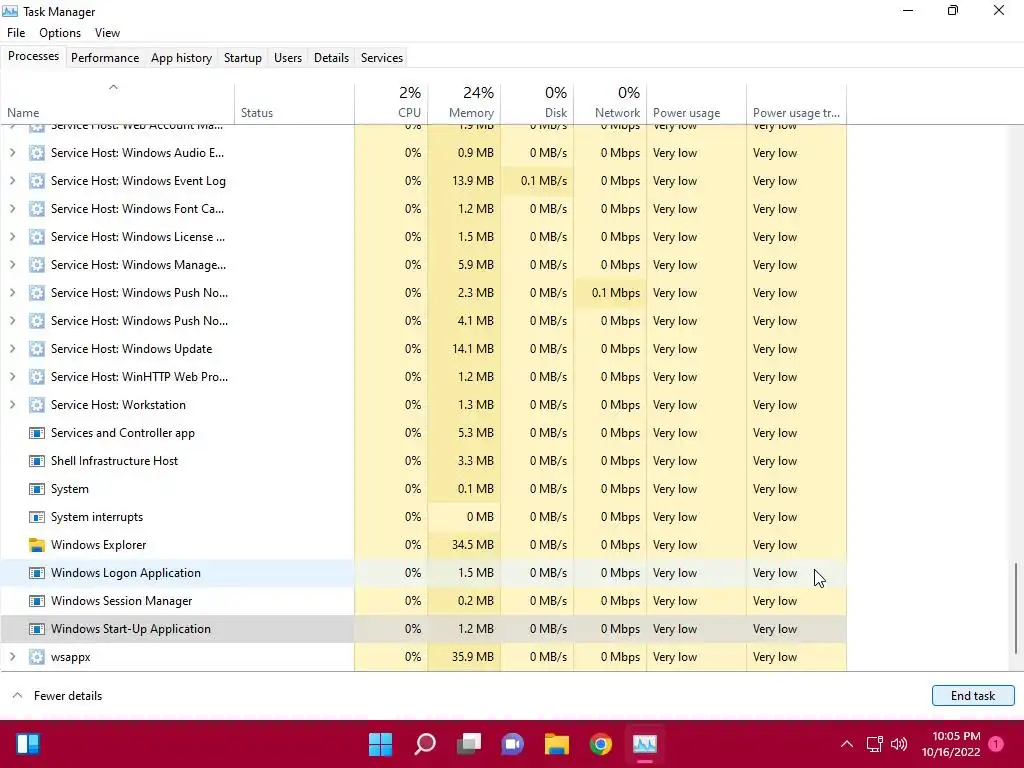Switch to the Performance tab
The height and width of the screenshot is (768, 1024).
pos(105,57)
